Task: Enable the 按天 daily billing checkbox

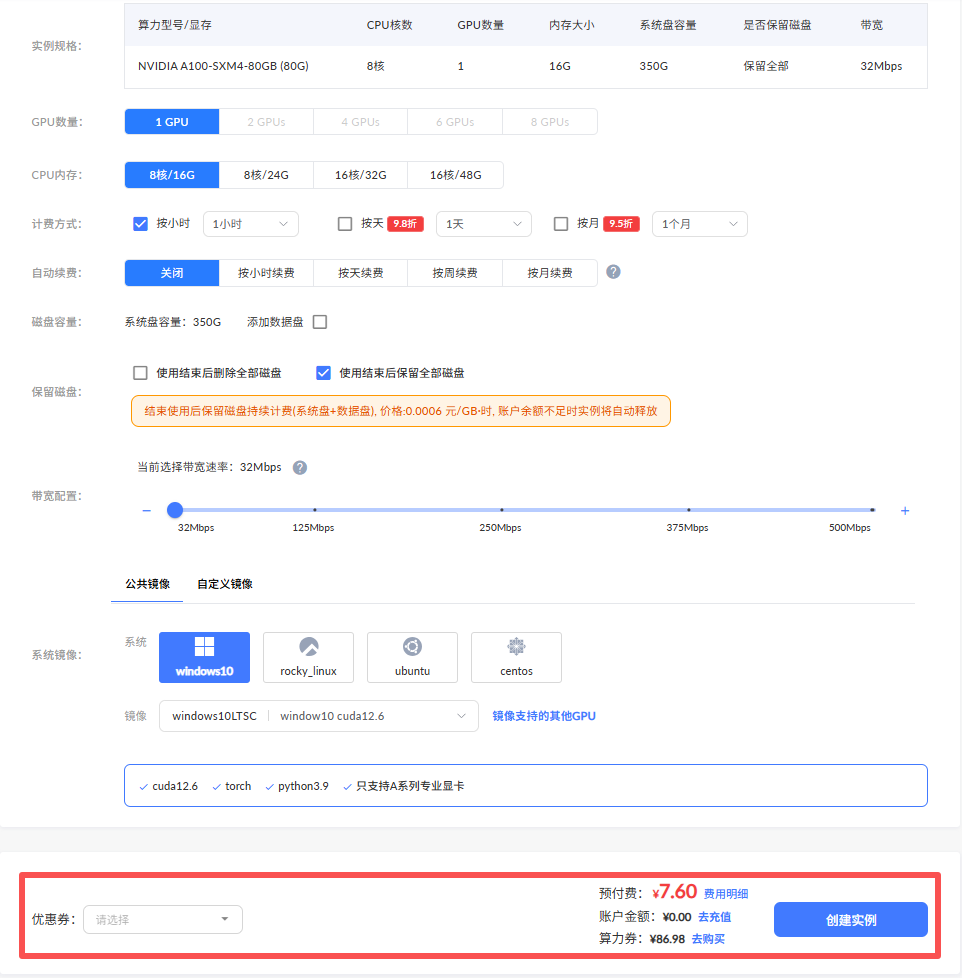Action: click(x=345, y=224)
